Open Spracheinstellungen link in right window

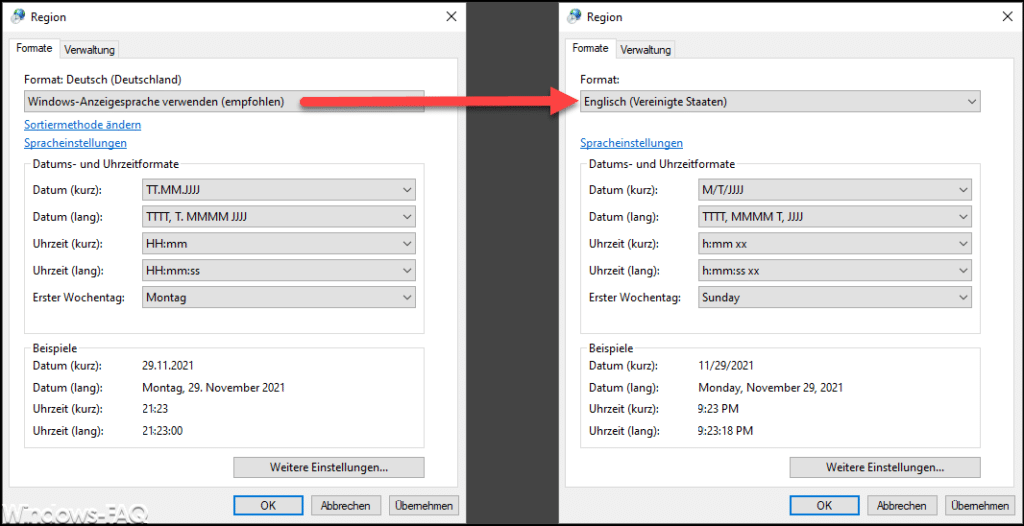tap(632, 143)
